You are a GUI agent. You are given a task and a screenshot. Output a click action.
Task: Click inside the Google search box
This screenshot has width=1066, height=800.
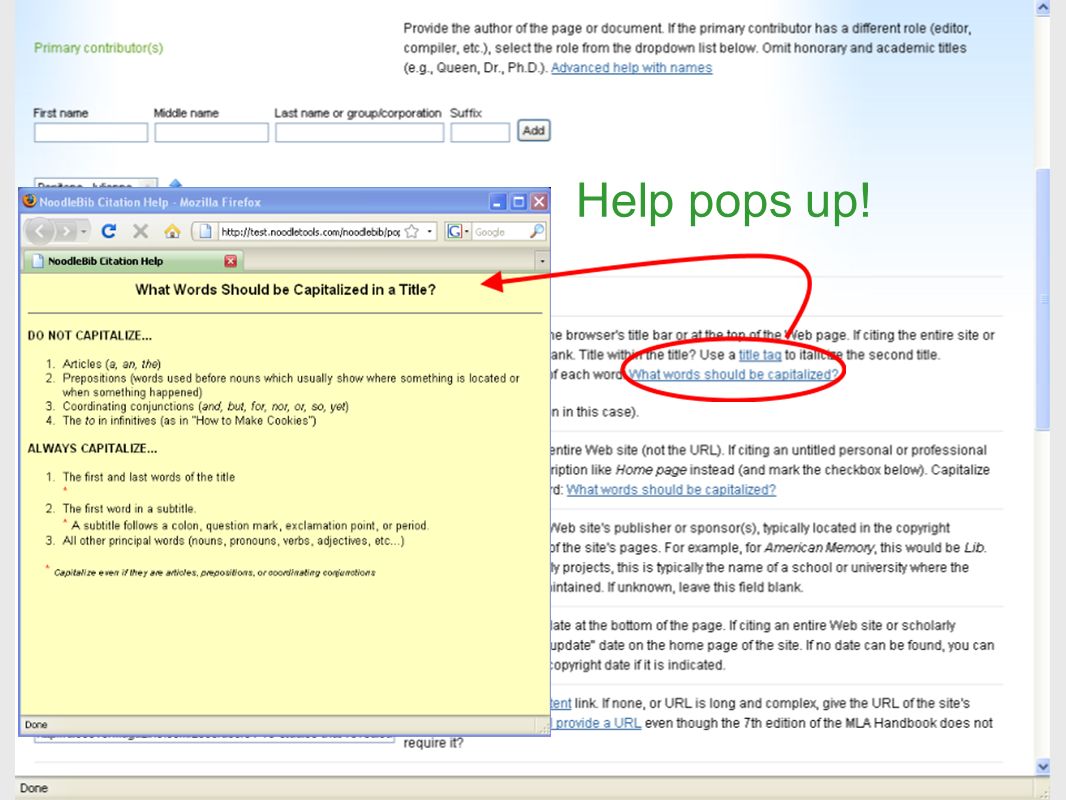coord(500,232)
